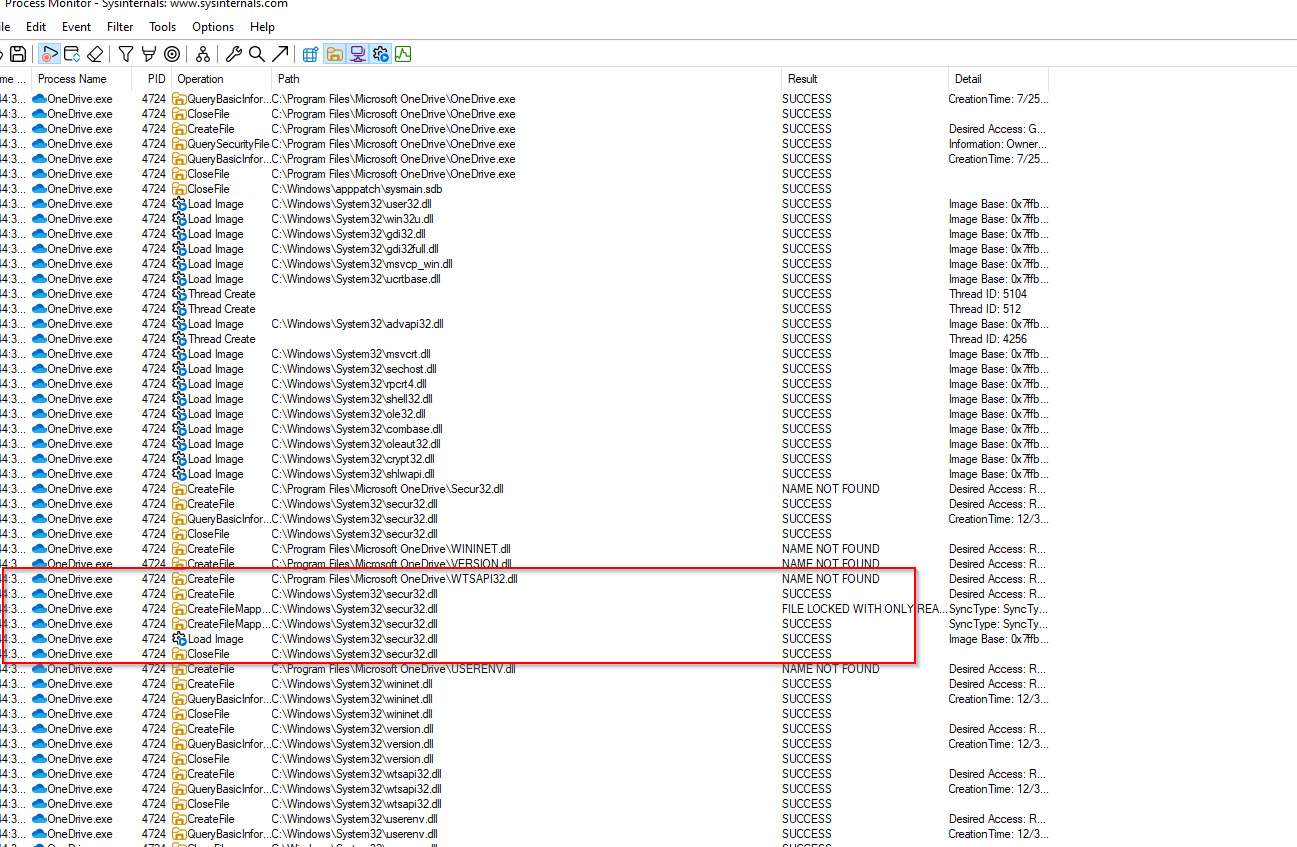Click the FILE LOCKED WITH ONLY REA... result
1297x847 pixels.
click(x=864, y=609)
